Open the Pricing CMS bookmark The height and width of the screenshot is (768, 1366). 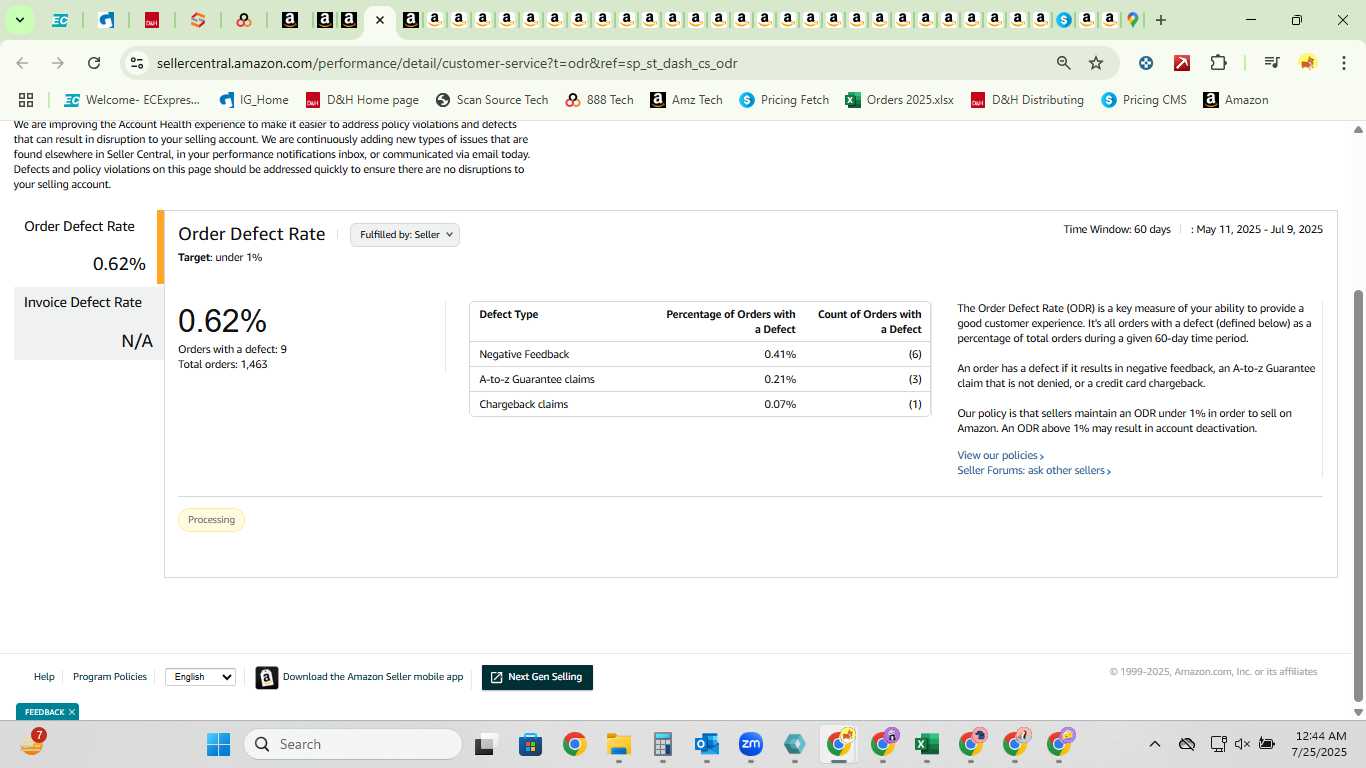[x=1144, y=100]
